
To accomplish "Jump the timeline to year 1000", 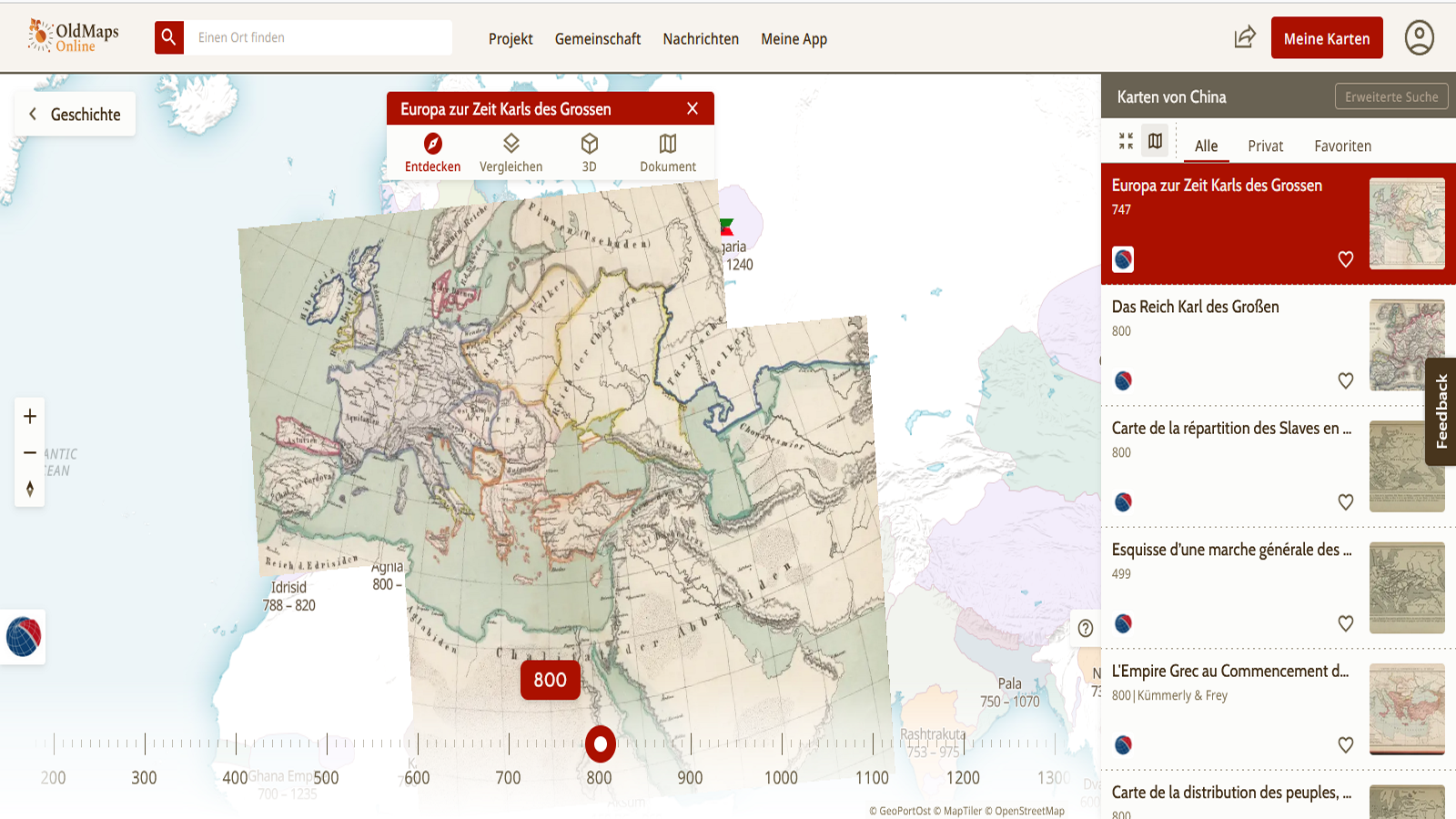I will point(781,777).
